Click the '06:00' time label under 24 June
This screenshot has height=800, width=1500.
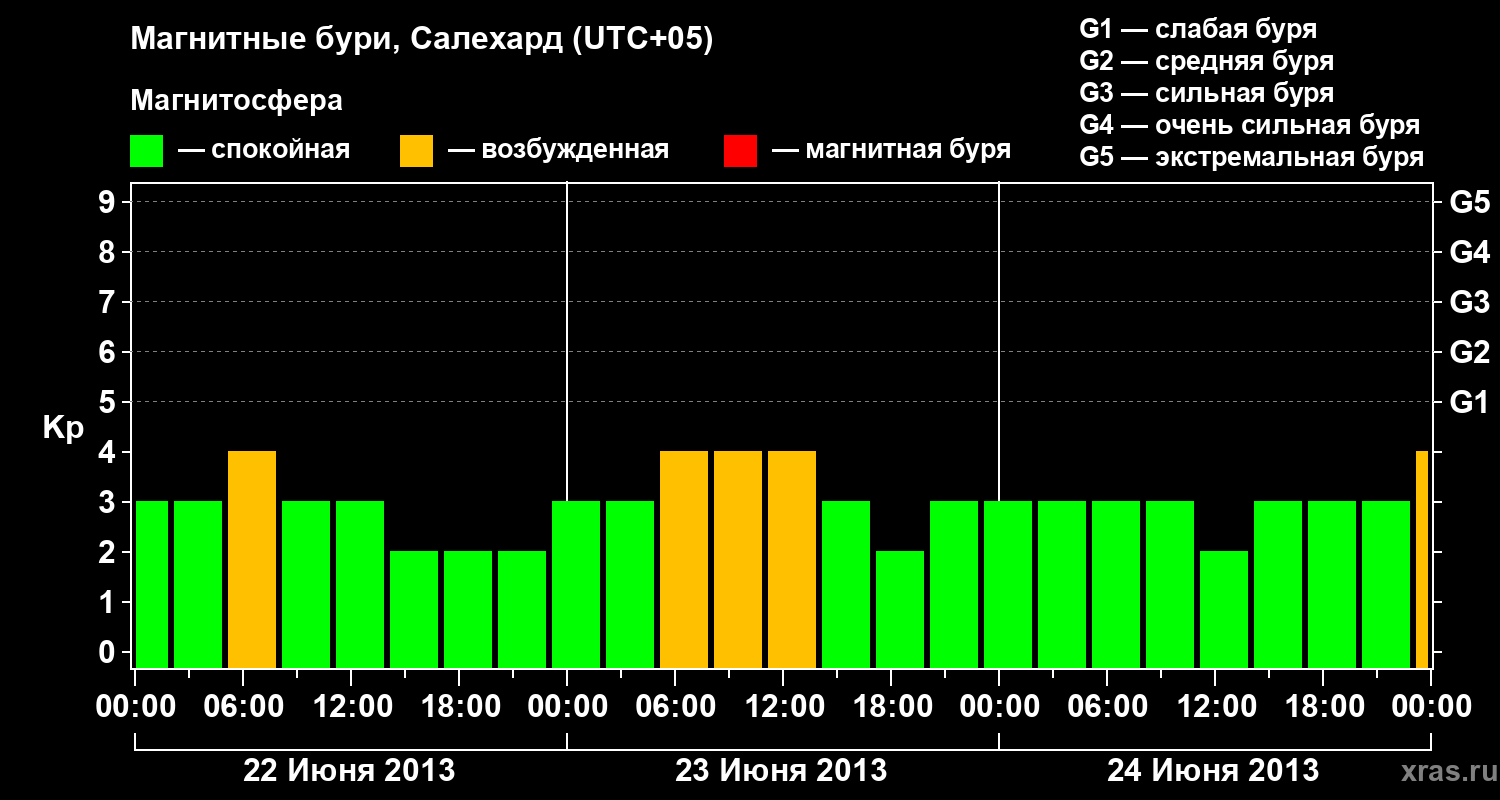coord(1107,707)
